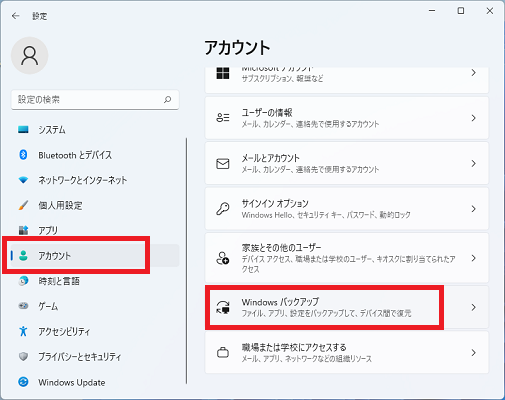This screenshot has width=505, height=400.
Task: Click the user profile avatar icon
Action: pyautogui.click(x=30, y=55)
